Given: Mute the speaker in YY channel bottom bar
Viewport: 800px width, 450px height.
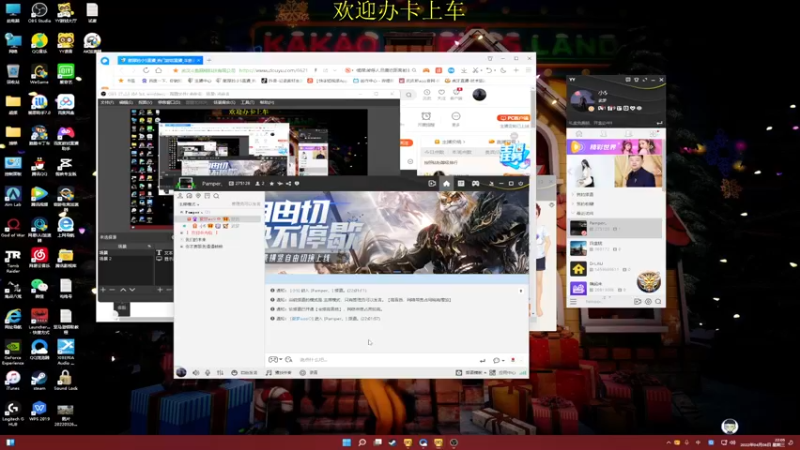Looking at the screenshot, I should pos(196,373).
